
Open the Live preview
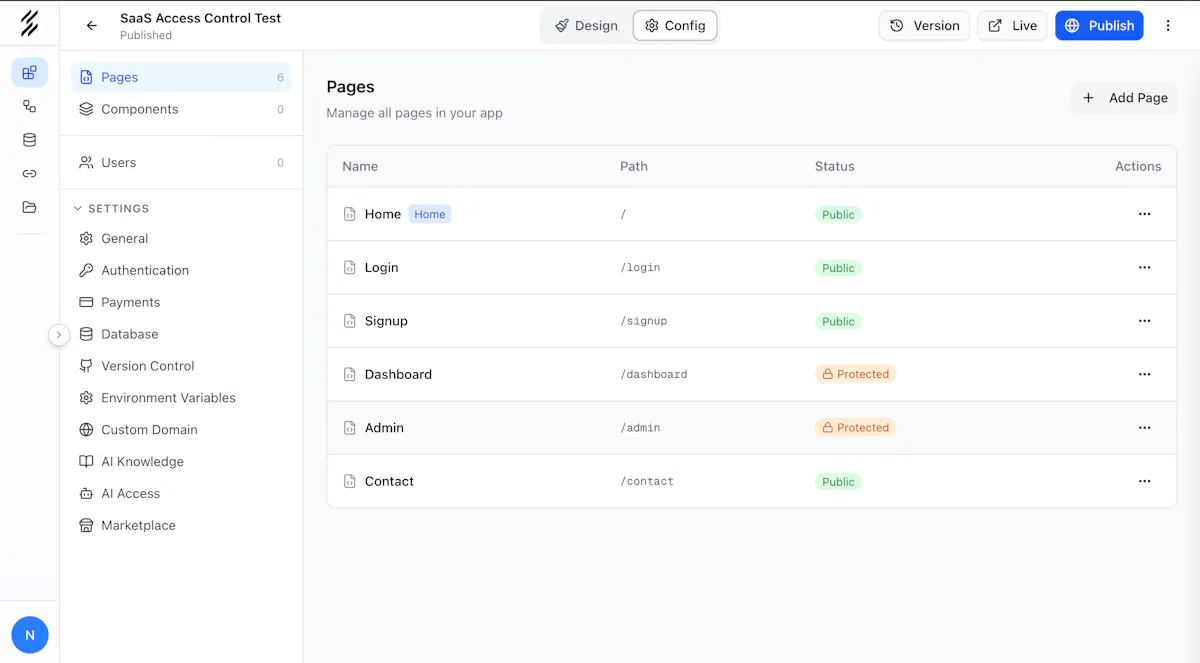pyautogui.click(x=1012, y=25)
